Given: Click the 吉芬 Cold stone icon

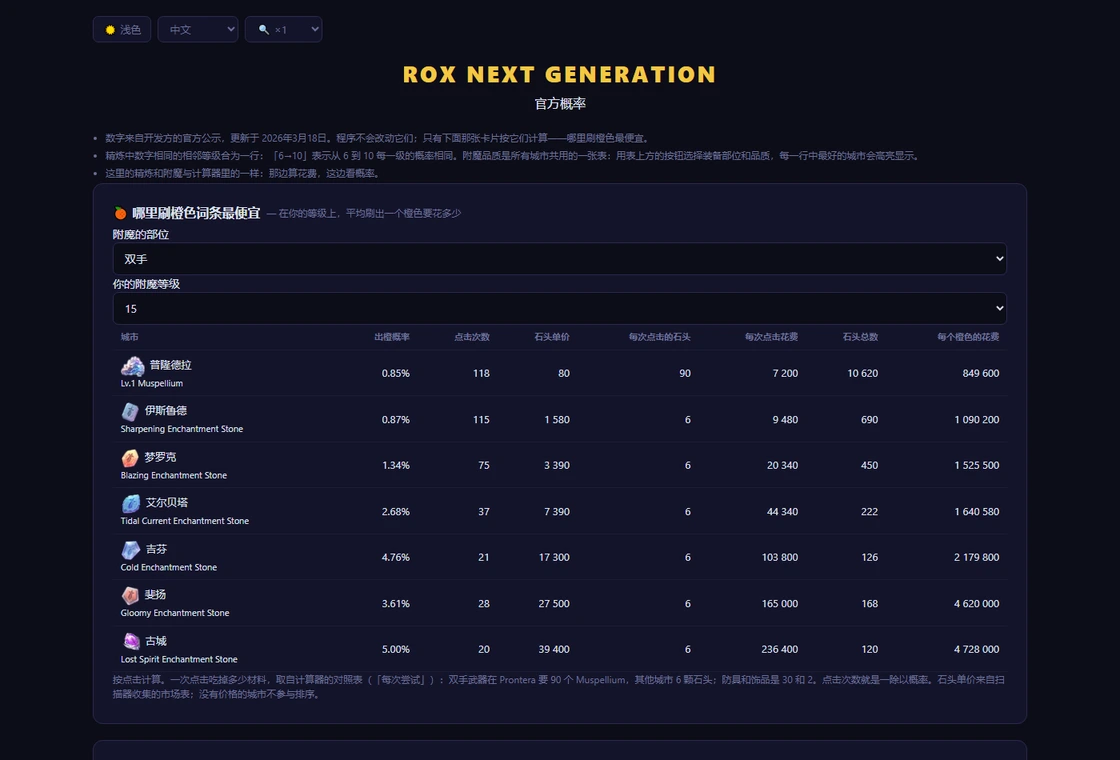Looking at the screenshot, I should click(x=131, y=550).
